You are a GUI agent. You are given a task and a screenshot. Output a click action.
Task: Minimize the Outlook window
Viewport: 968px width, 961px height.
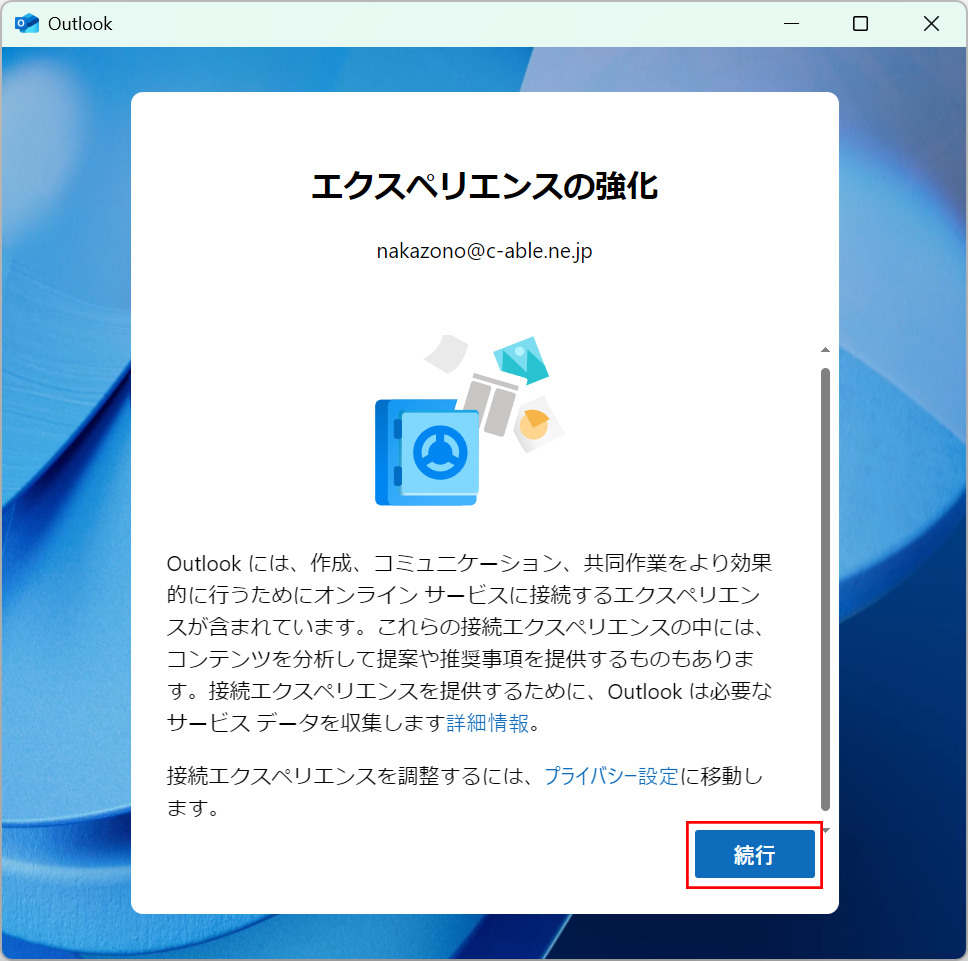[x=791, y=23]
